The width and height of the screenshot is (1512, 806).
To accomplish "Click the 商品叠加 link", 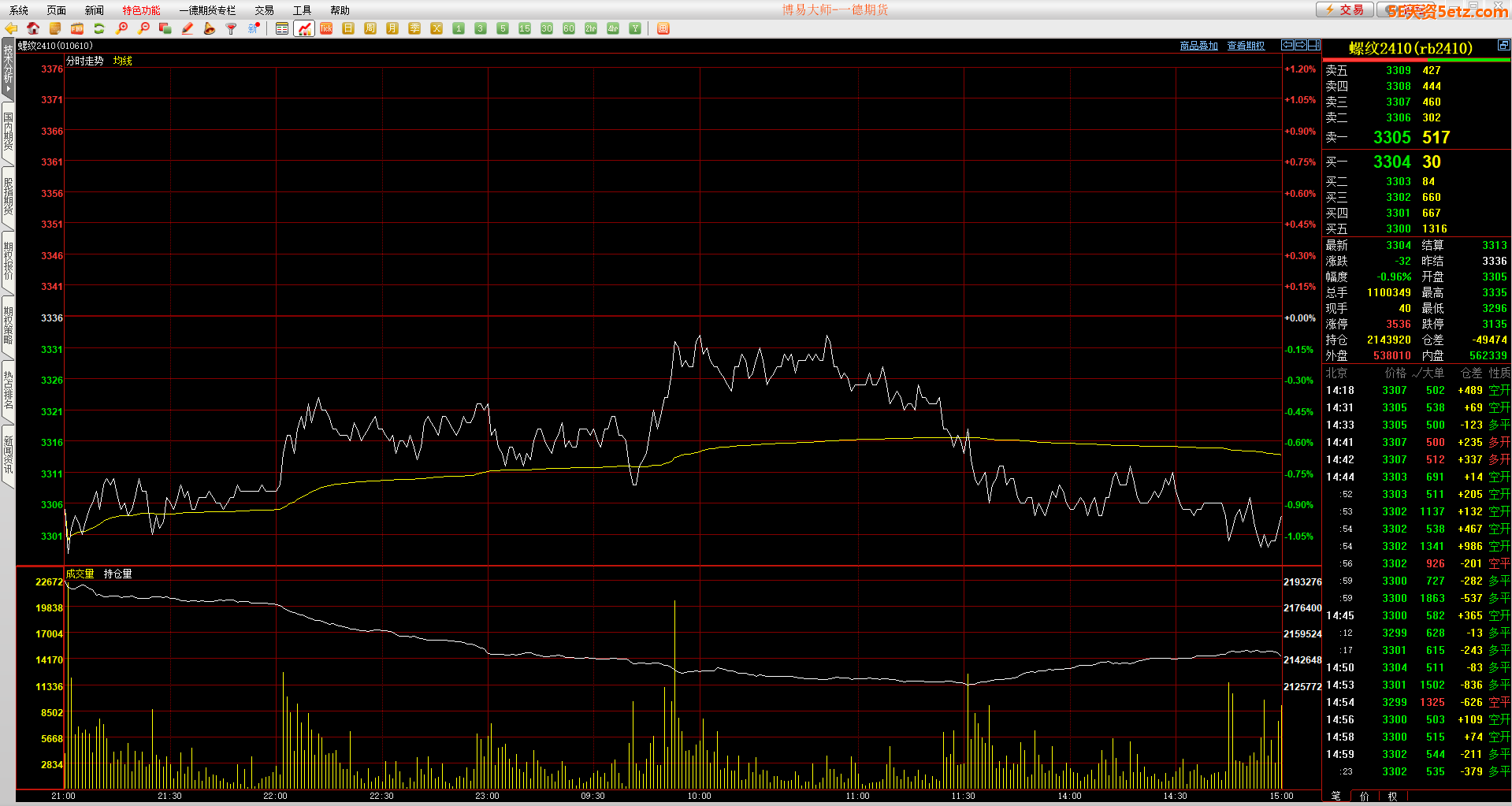I will click(x=1198, y=46).
